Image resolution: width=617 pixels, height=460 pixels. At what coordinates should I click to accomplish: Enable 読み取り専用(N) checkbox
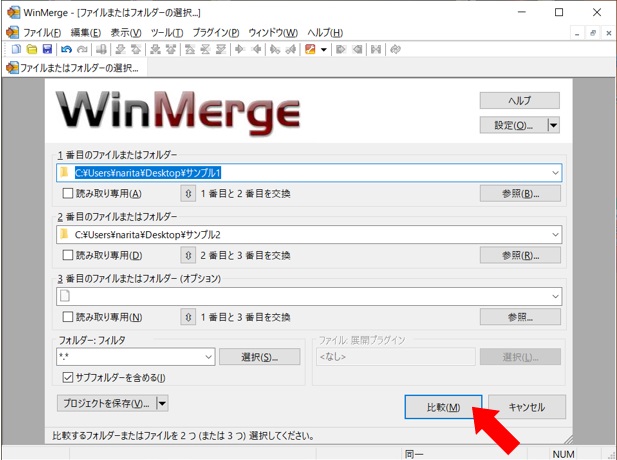(68, 317)
